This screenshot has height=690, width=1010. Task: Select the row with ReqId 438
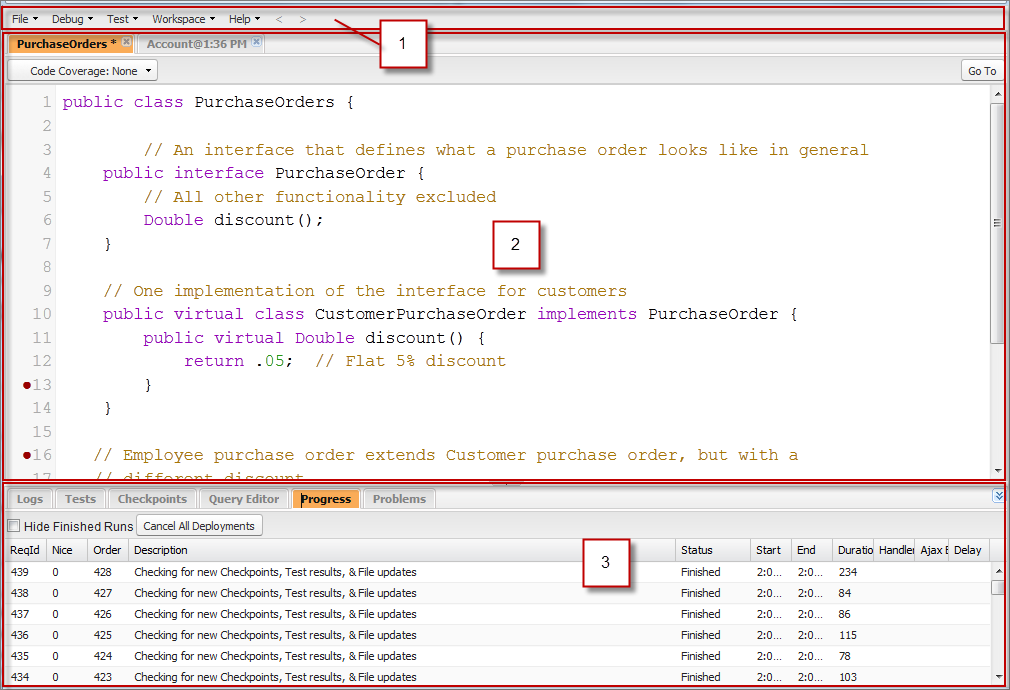(497, 593)
